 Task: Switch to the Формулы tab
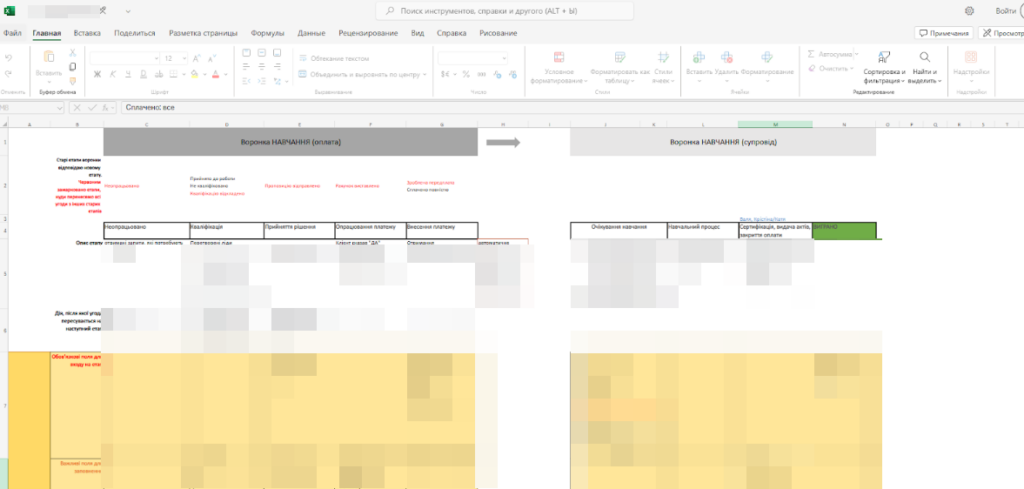click(x=267, y=33)
